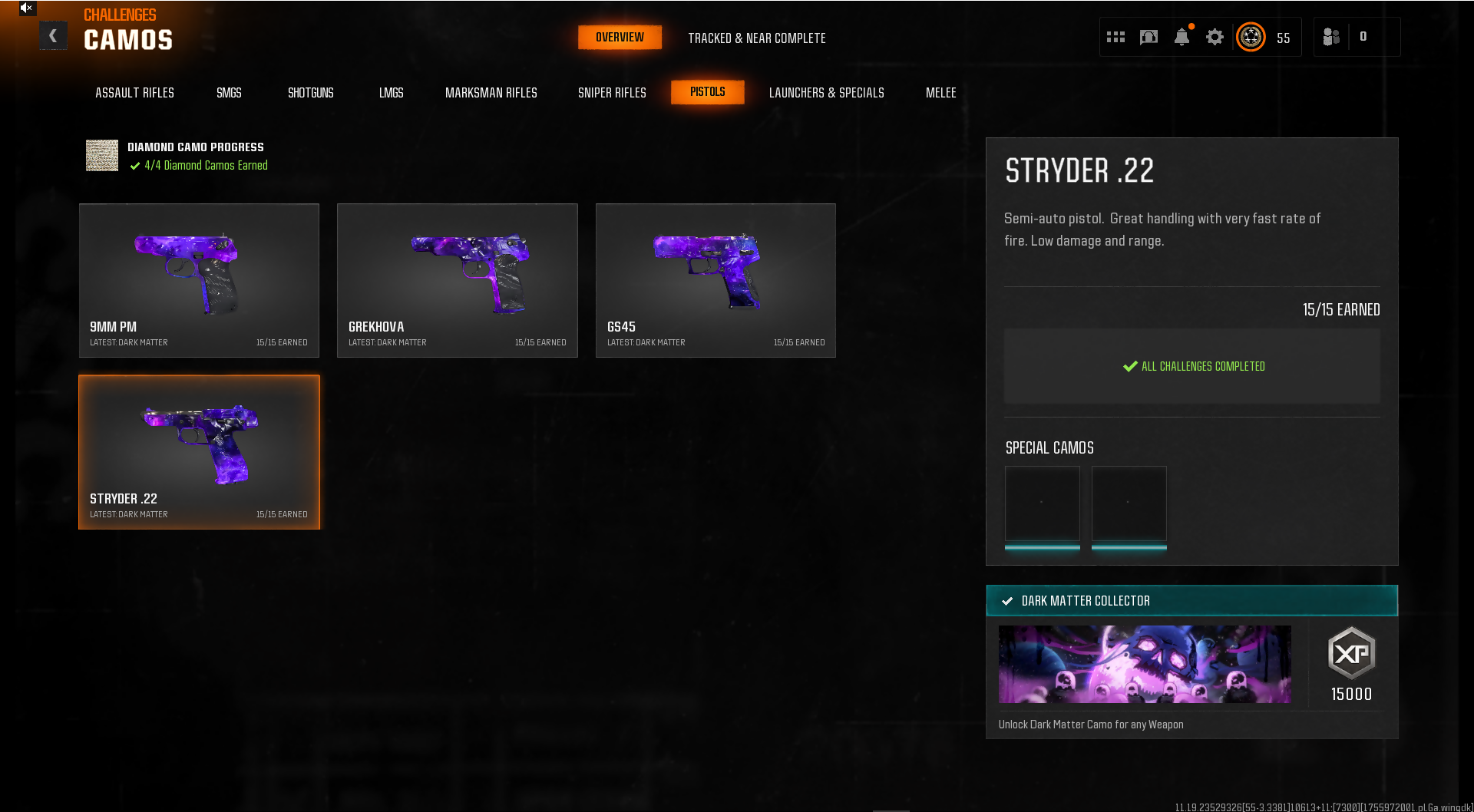This screenshot has width=1474, height=812.
Task: Select the 9MM PM pistol card
Action: coord(199,280)
